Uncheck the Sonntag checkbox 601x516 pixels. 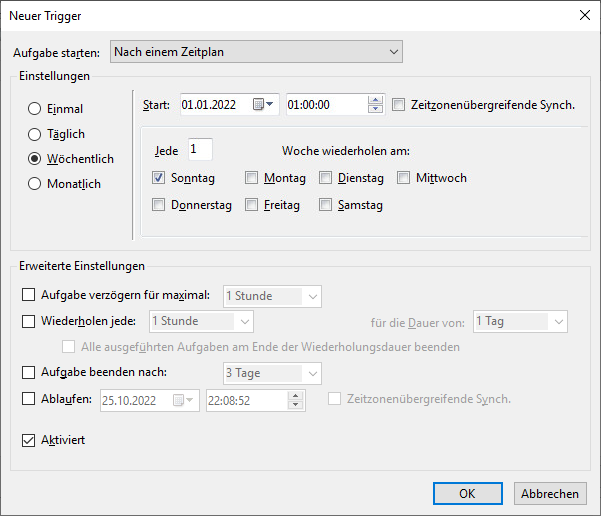(x=158, y=178)
